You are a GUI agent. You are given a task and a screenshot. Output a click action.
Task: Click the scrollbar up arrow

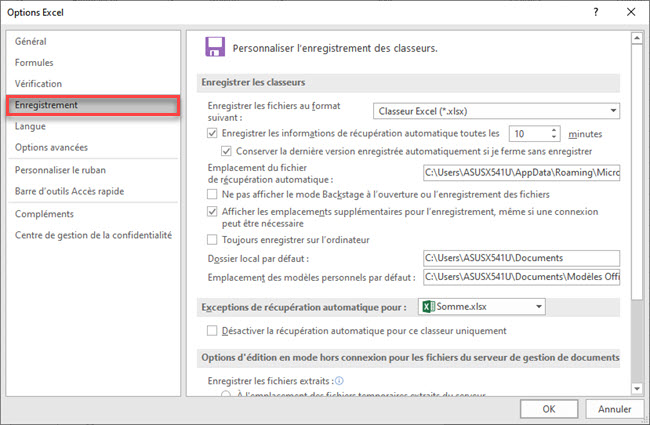[637, 38]
